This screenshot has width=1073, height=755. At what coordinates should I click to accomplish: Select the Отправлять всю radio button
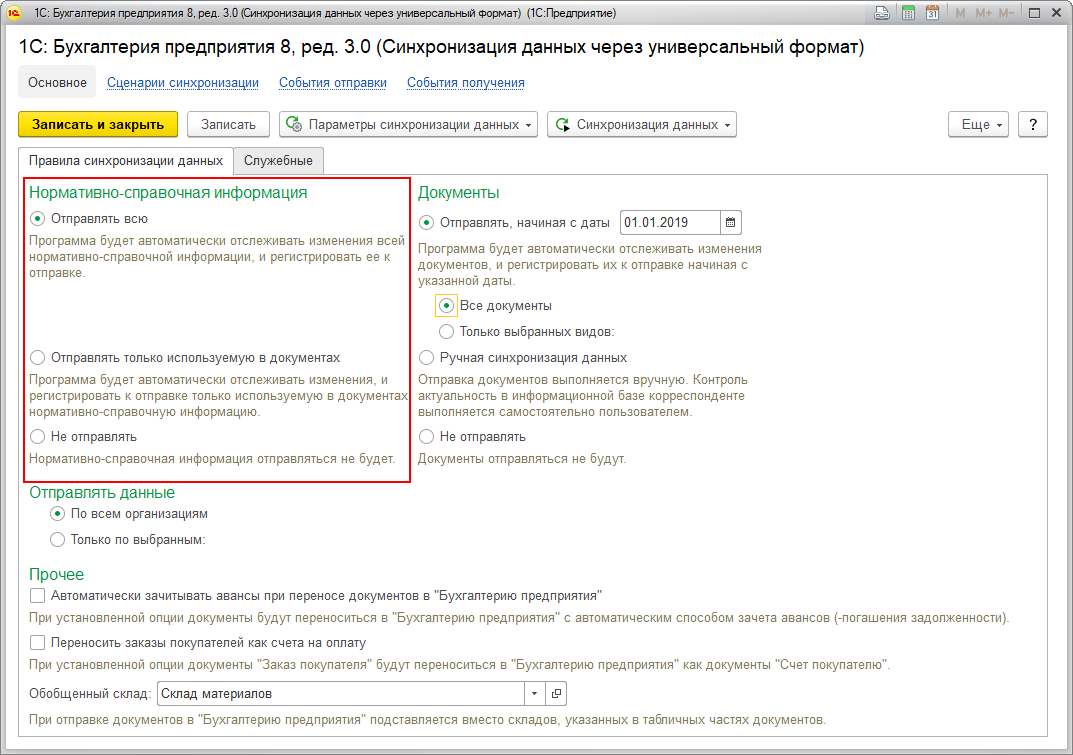click(37, 218)
